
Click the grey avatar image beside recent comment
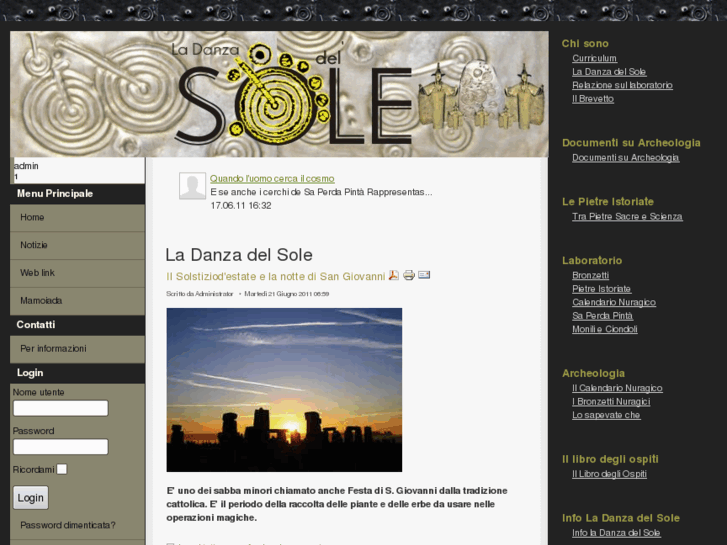(x=192, y=186)
